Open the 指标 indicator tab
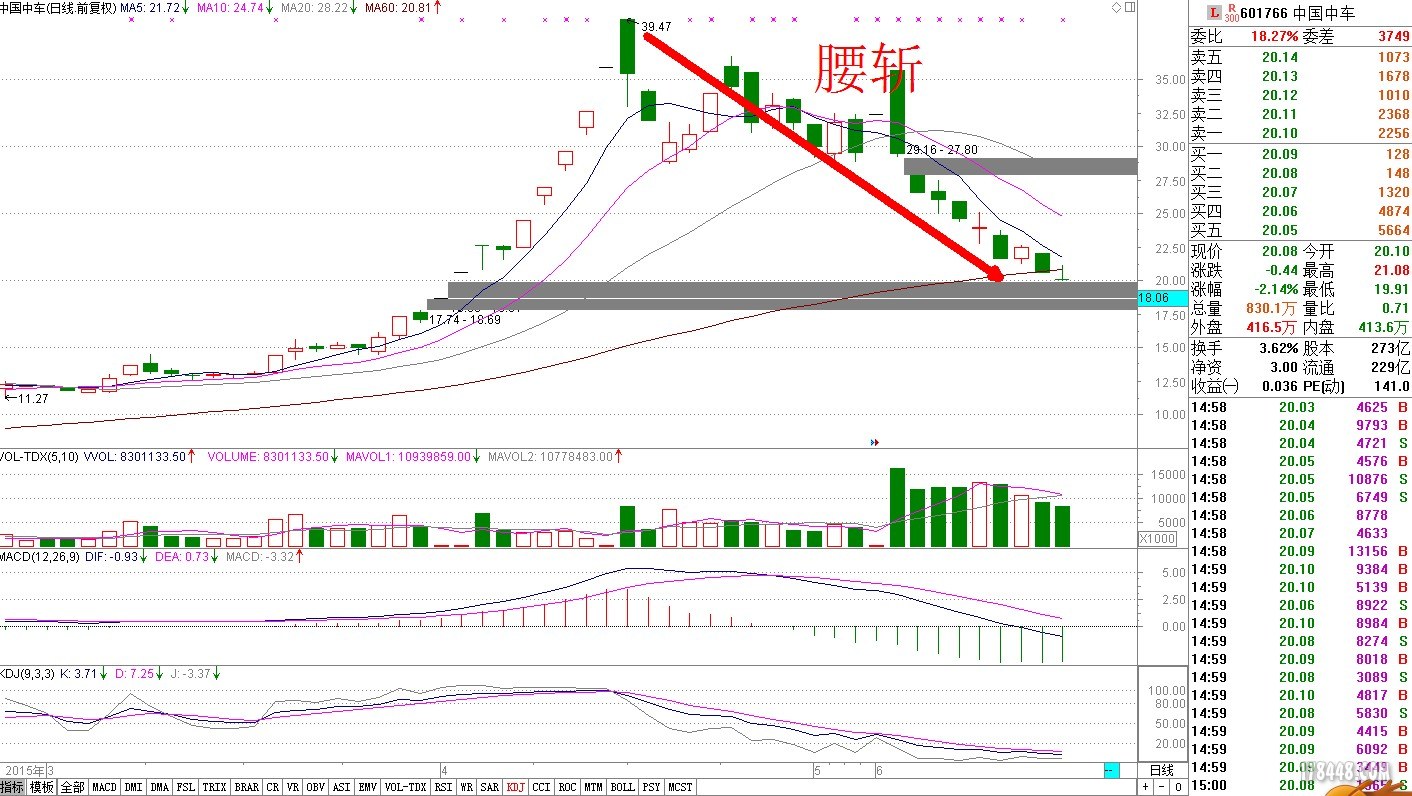1412x796 pixels. click(x=13, y=787)
